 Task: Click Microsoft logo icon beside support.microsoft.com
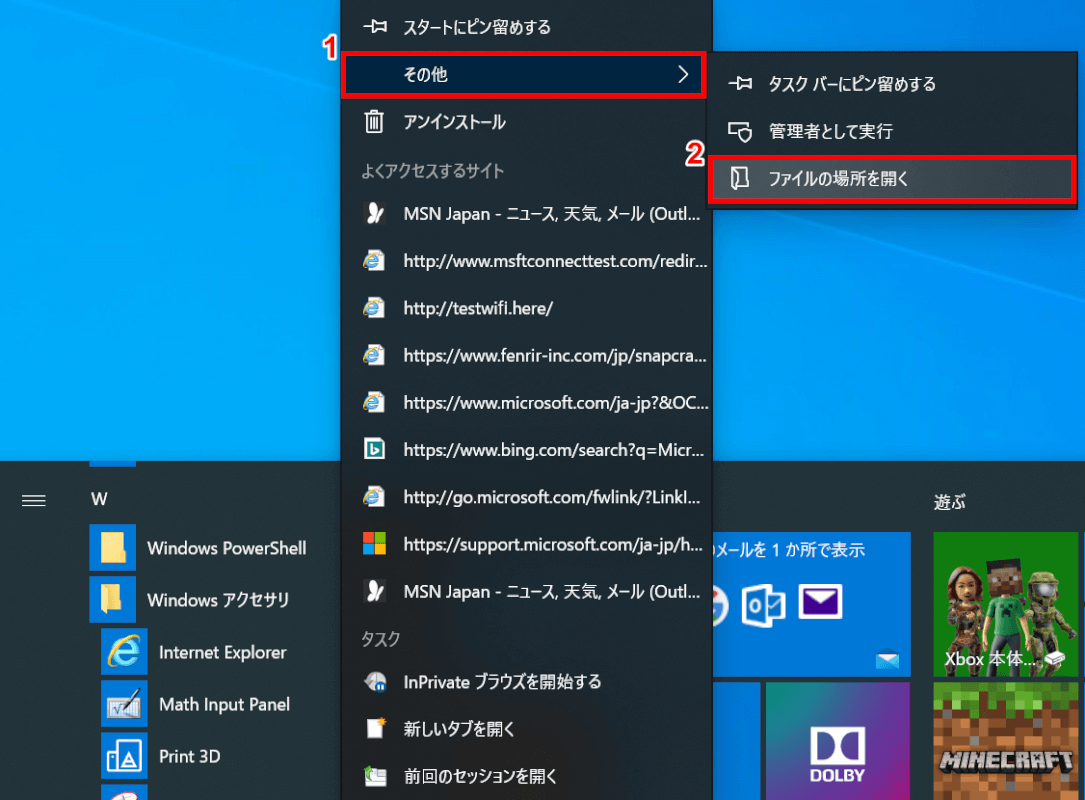pos(374,544)
